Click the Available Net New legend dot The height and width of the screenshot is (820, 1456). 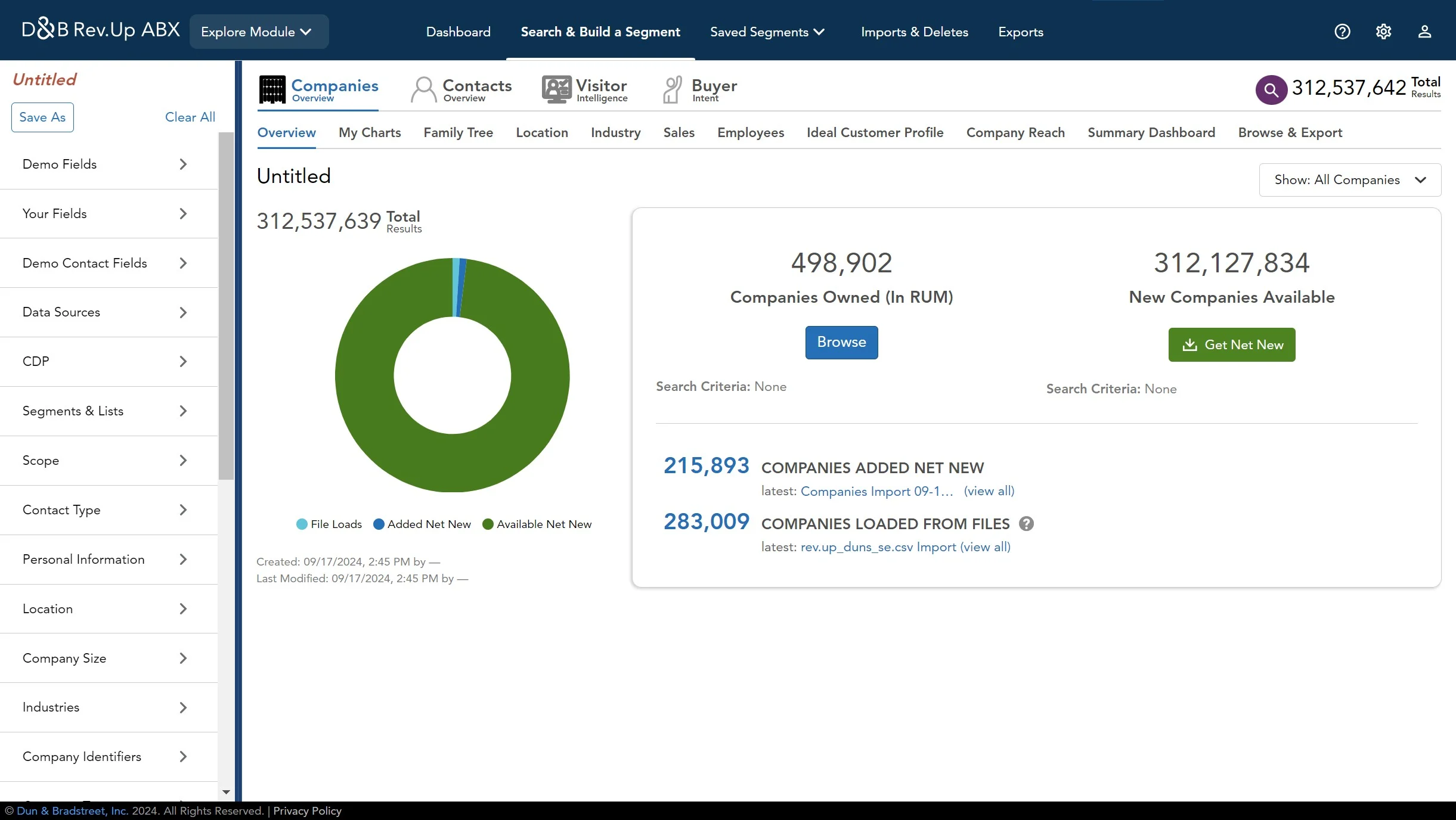point(488,524)
